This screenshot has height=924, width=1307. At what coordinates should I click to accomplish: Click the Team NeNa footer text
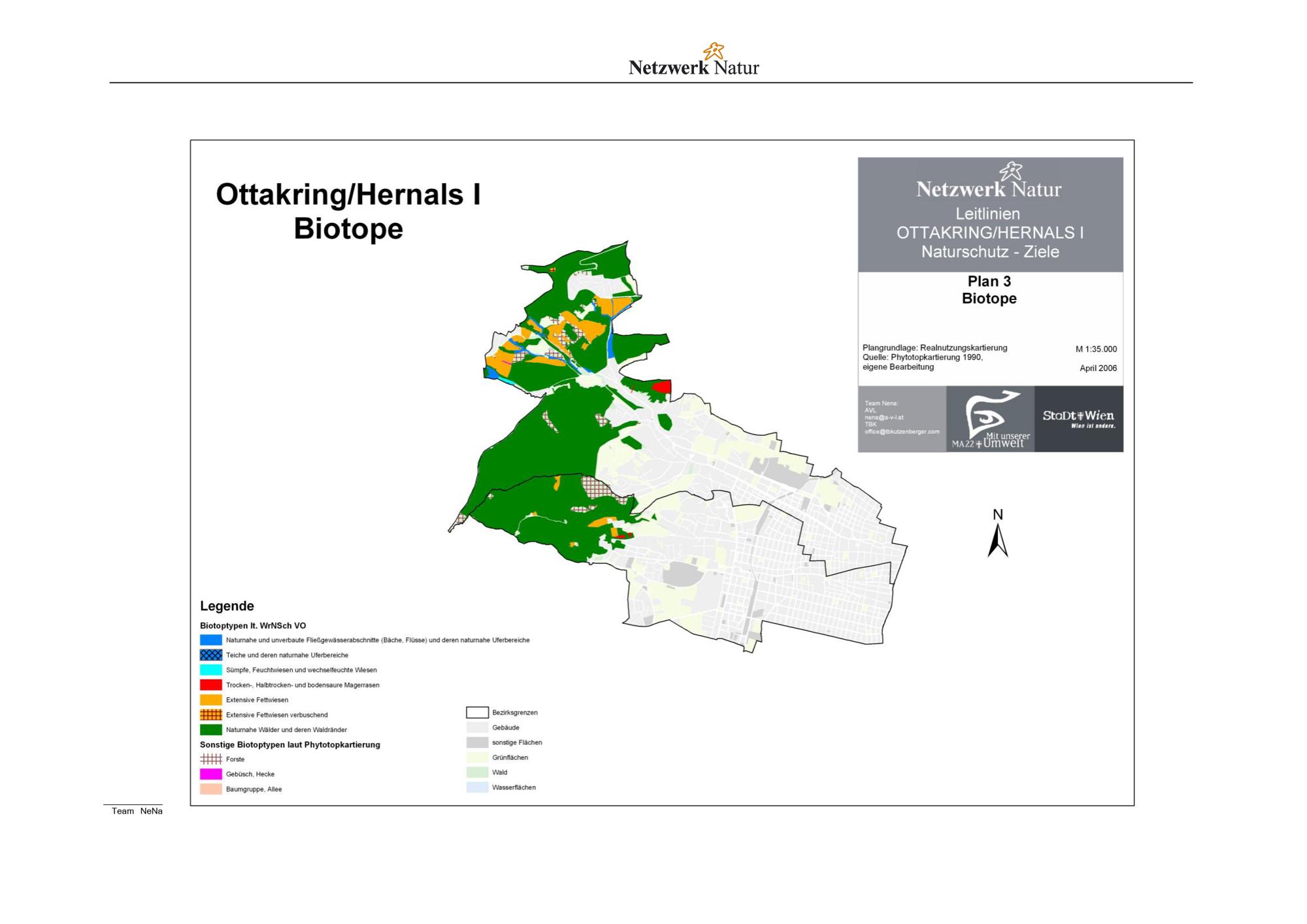point(137,811)
